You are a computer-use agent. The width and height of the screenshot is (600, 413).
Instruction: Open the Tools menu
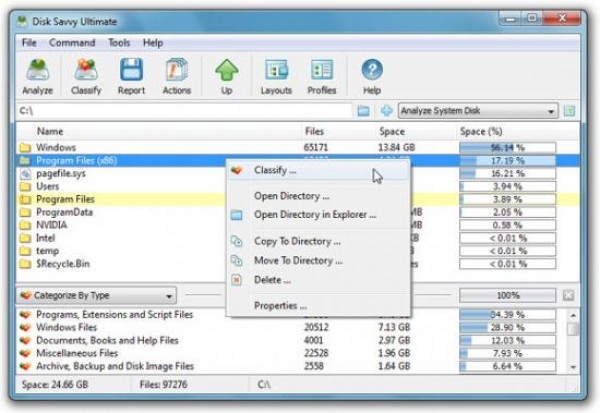point(119,42)
